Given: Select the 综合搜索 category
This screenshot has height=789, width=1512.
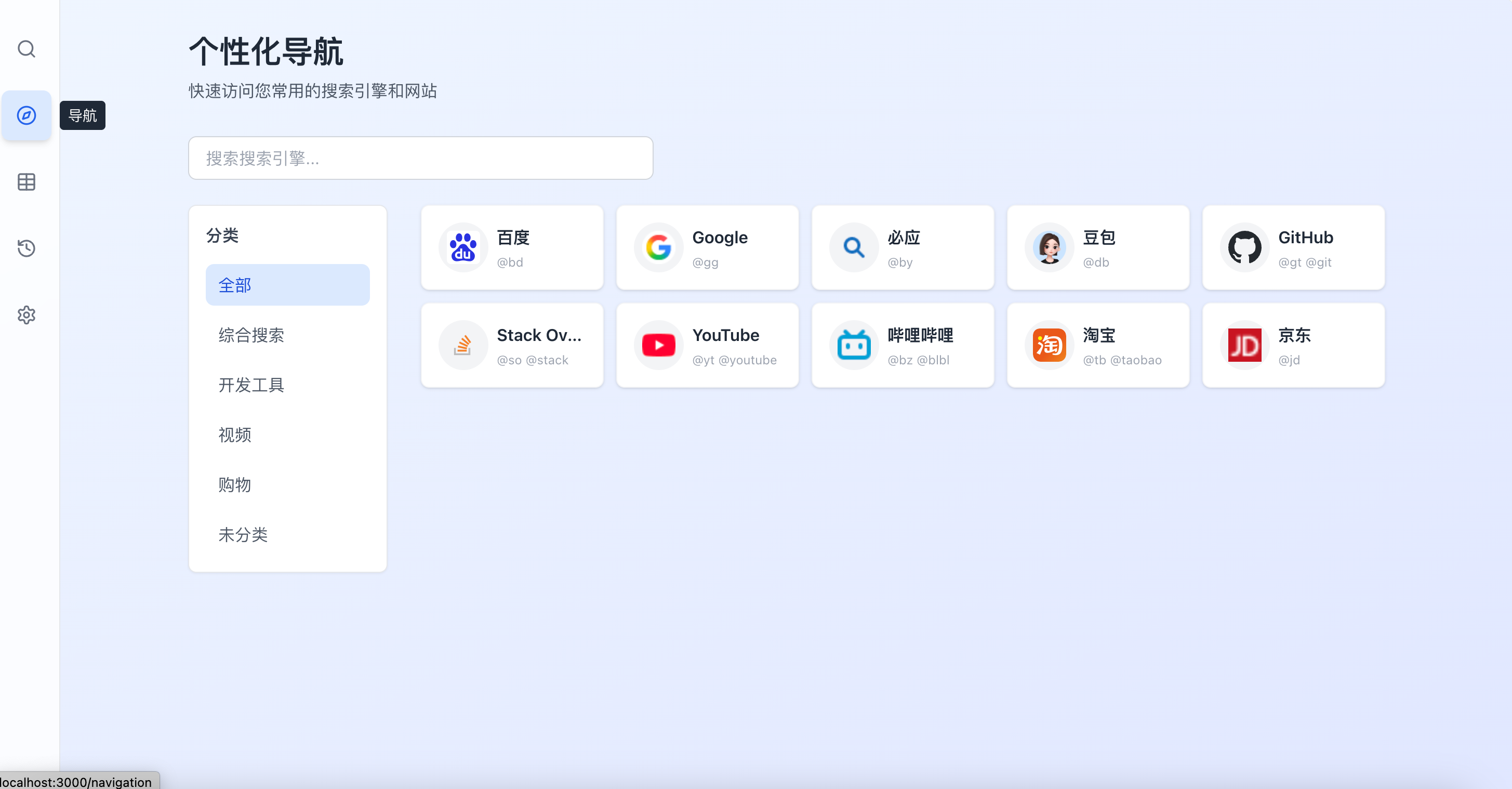Looking at the screenshot, I should click(288, 335).
